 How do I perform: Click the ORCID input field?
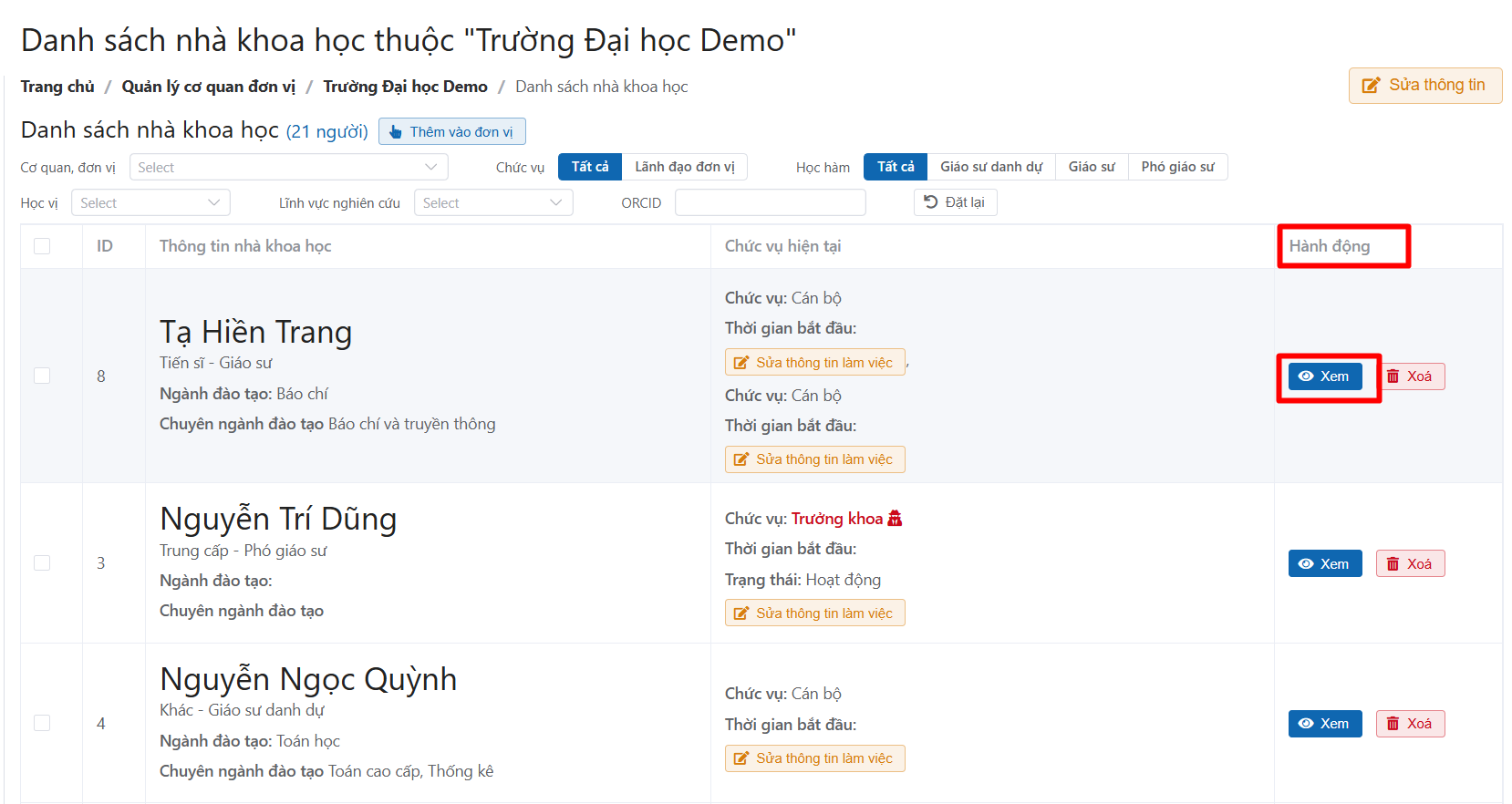tap(770, 203)
